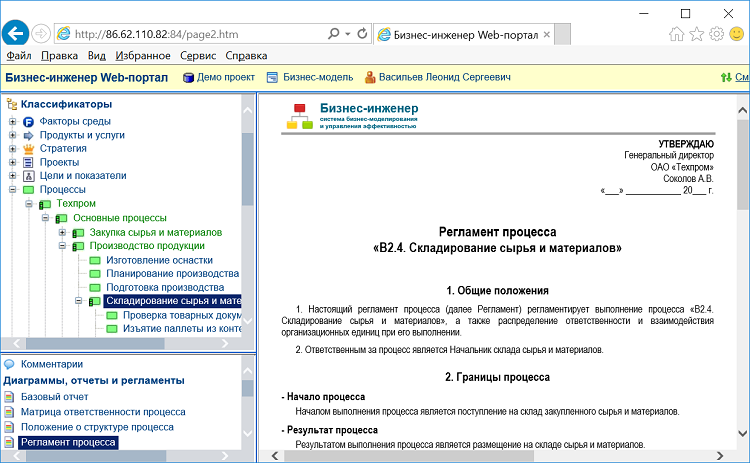Go back with the browser Back arrow
This screenshot has height=463, width=750.
tap(15, 33)
